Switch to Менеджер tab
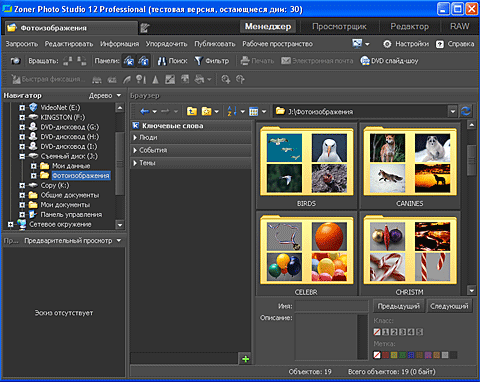 (268, 27)
